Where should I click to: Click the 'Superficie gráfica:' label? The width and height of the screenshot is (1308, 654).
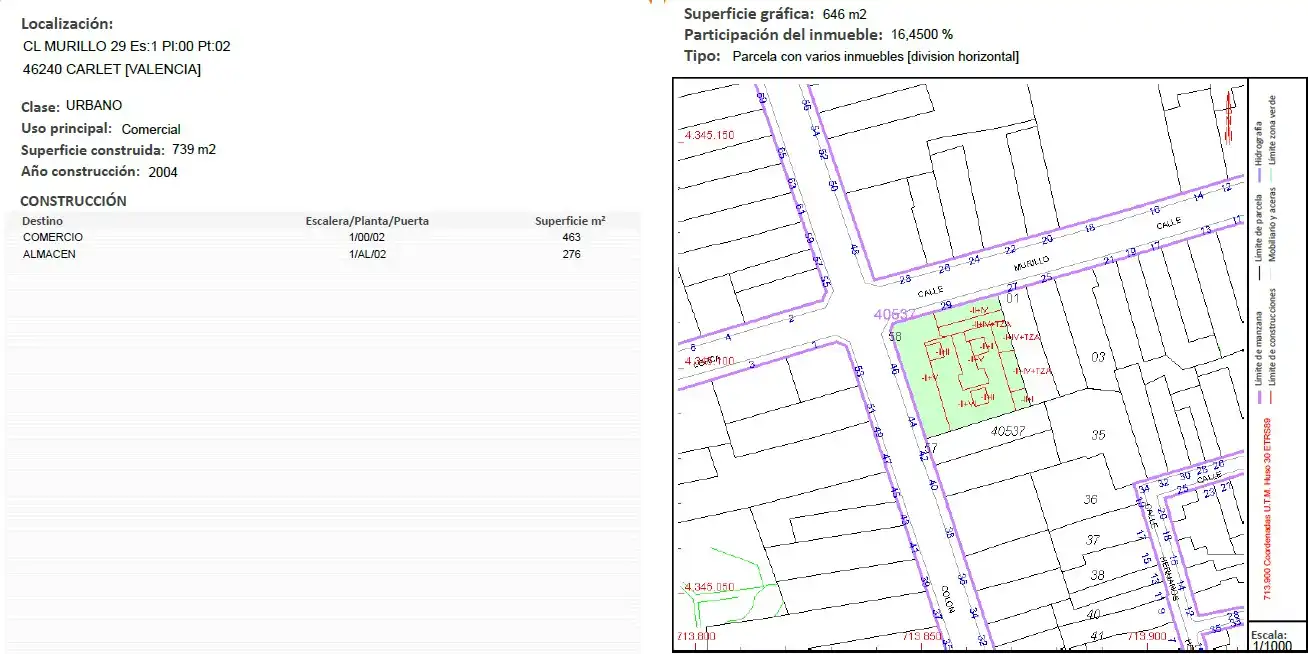749,14
